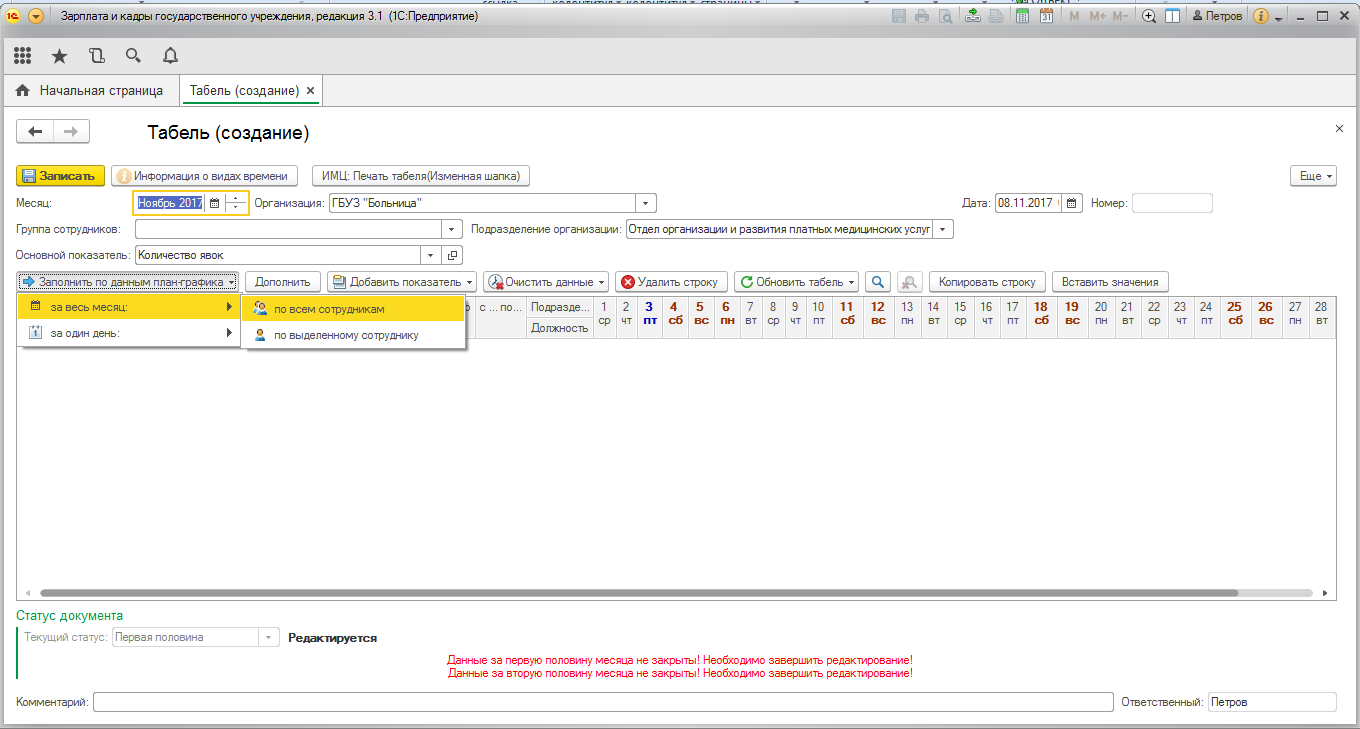Viewport: 1360px width, 729px height.
Task: Click into the Комментарий input field
Action: point(602,702)
